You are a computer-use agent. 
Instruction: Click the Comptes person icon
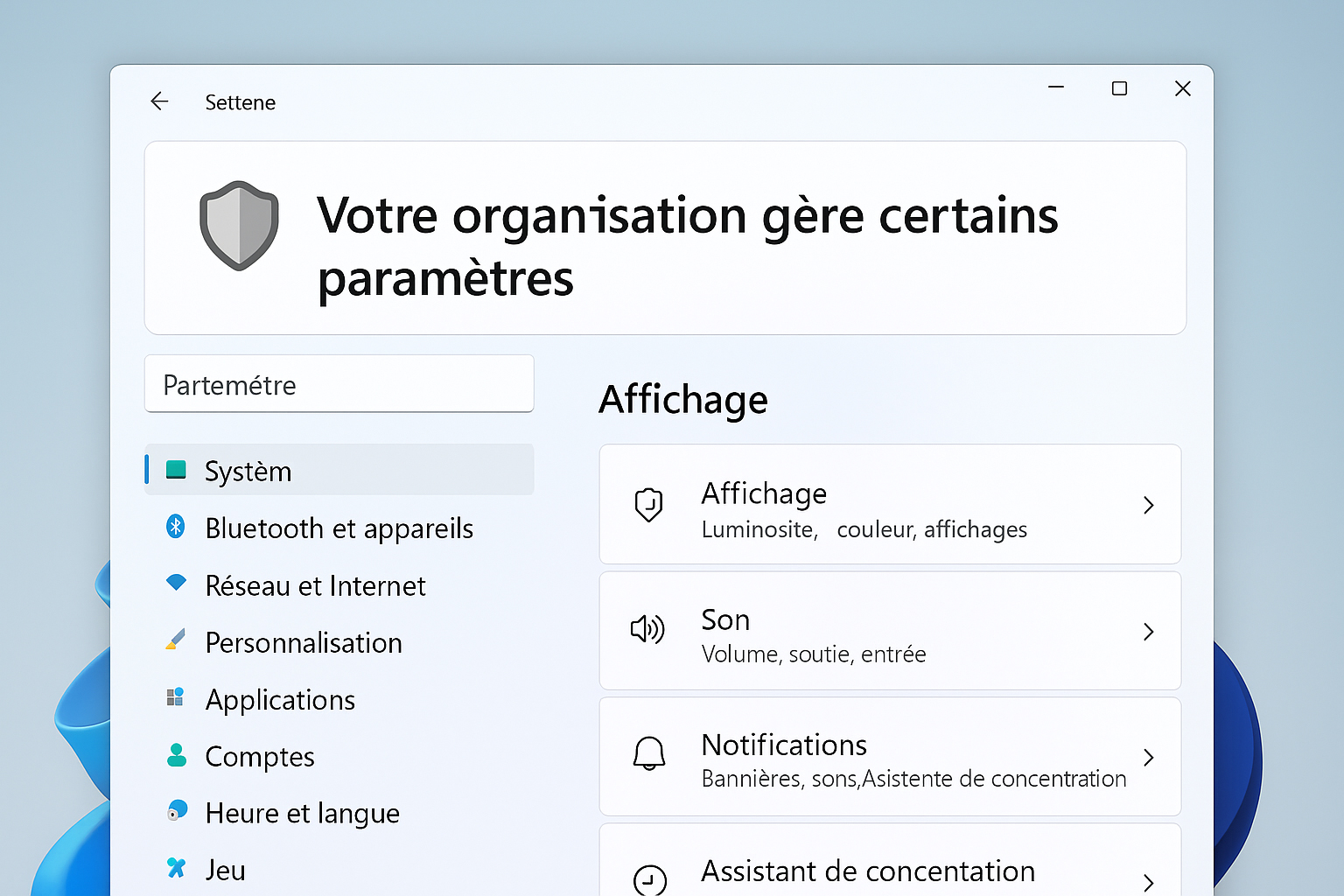click(x=177, y=755)
